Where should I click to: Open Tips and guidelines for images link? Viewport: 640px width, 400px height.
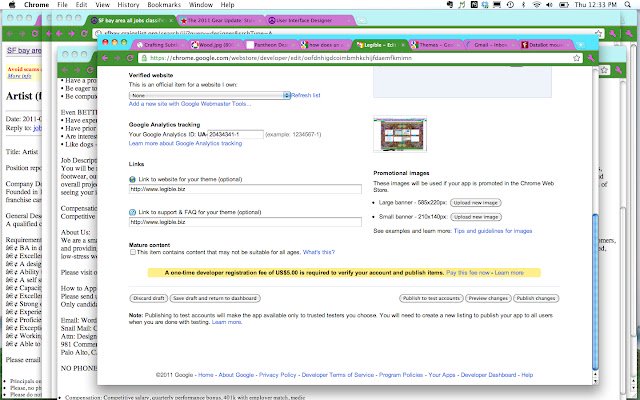(493, 231)
